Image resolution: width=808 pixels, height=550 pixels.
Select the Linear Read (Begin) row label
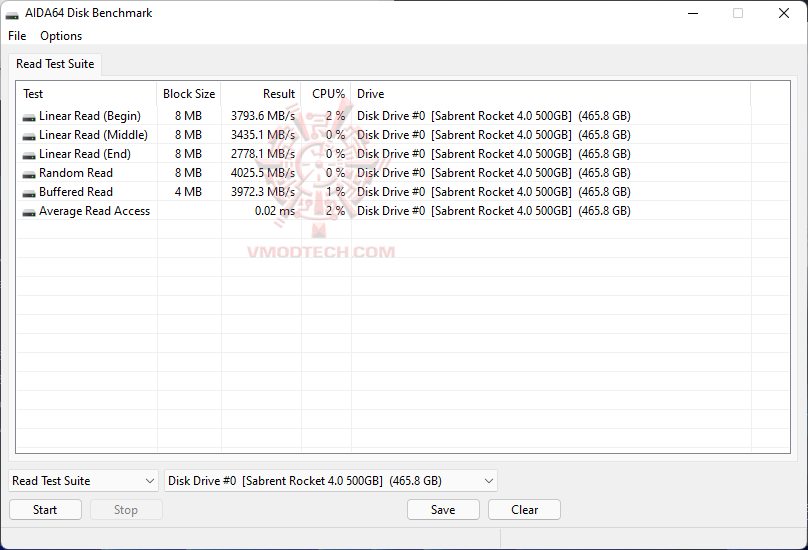coord(90,116)
